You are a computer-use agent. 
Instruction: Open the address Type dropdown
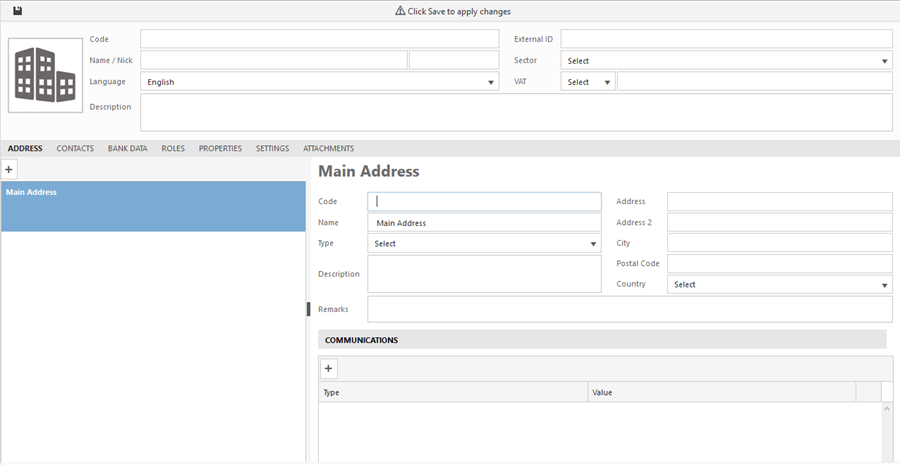tap(484, 243)
